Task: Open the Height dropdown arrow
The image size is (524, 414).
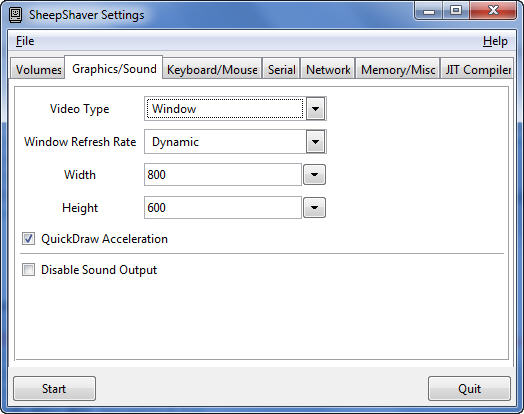Action: point(314,208)
